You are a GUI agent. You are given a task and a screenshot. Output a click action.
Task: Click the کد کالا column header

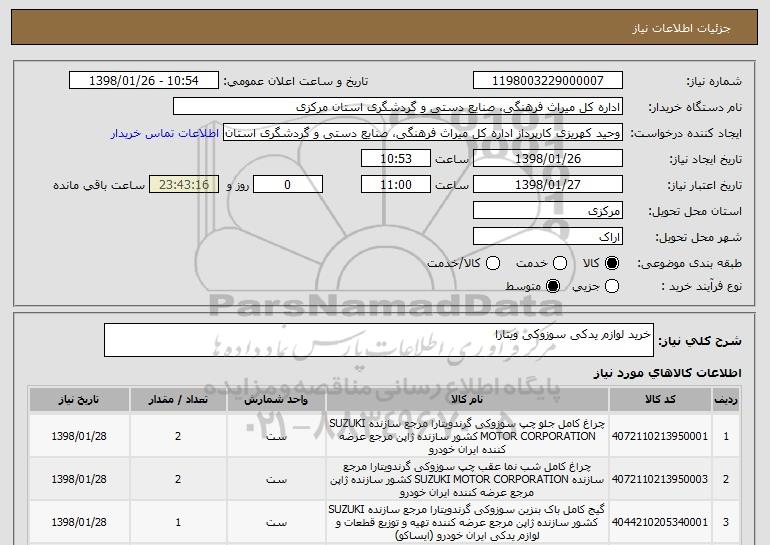tap(660, 400)
